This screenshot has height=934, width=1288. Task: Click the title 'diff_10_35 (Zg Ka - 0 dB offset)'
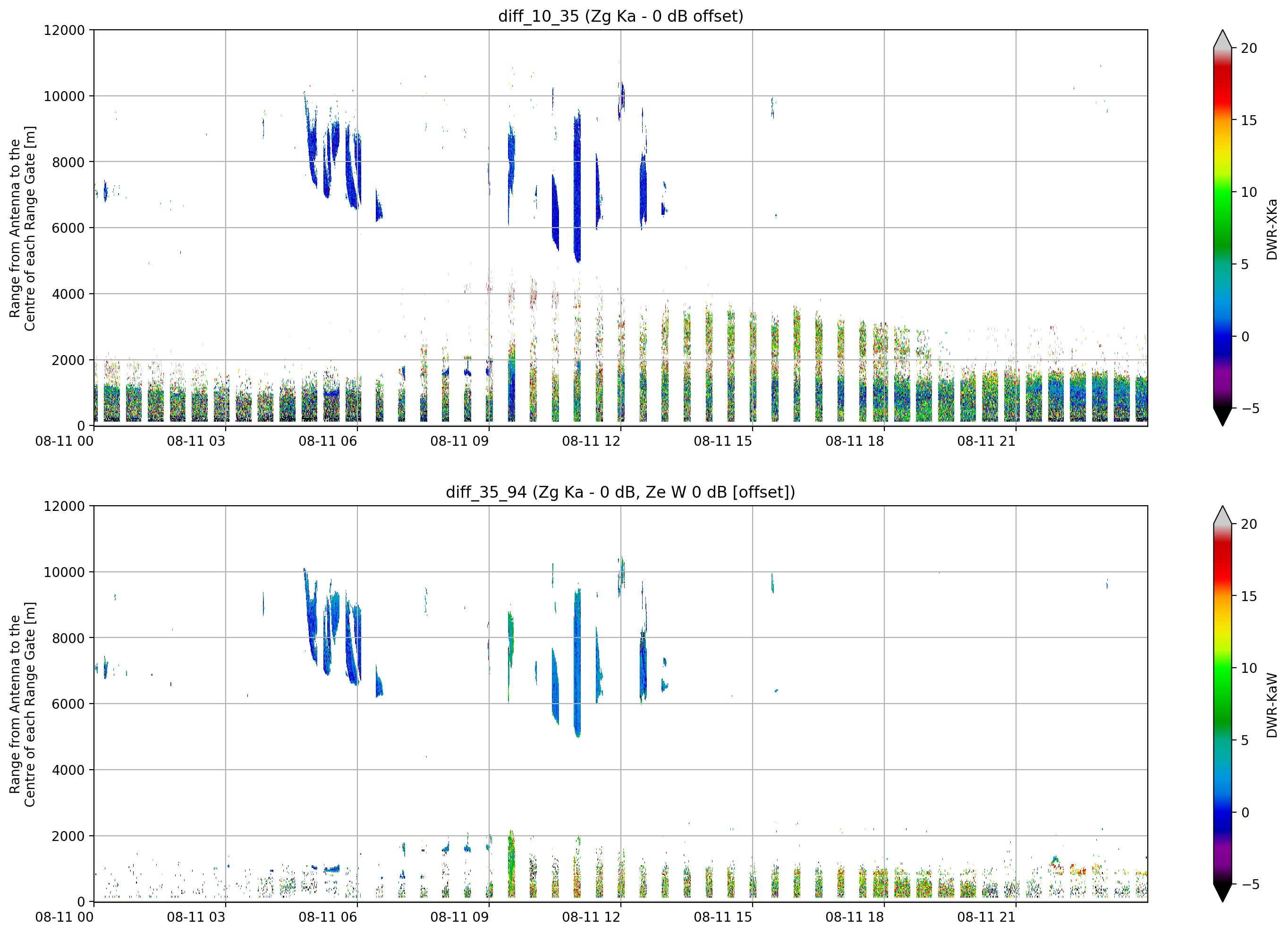tap(621, 17)
